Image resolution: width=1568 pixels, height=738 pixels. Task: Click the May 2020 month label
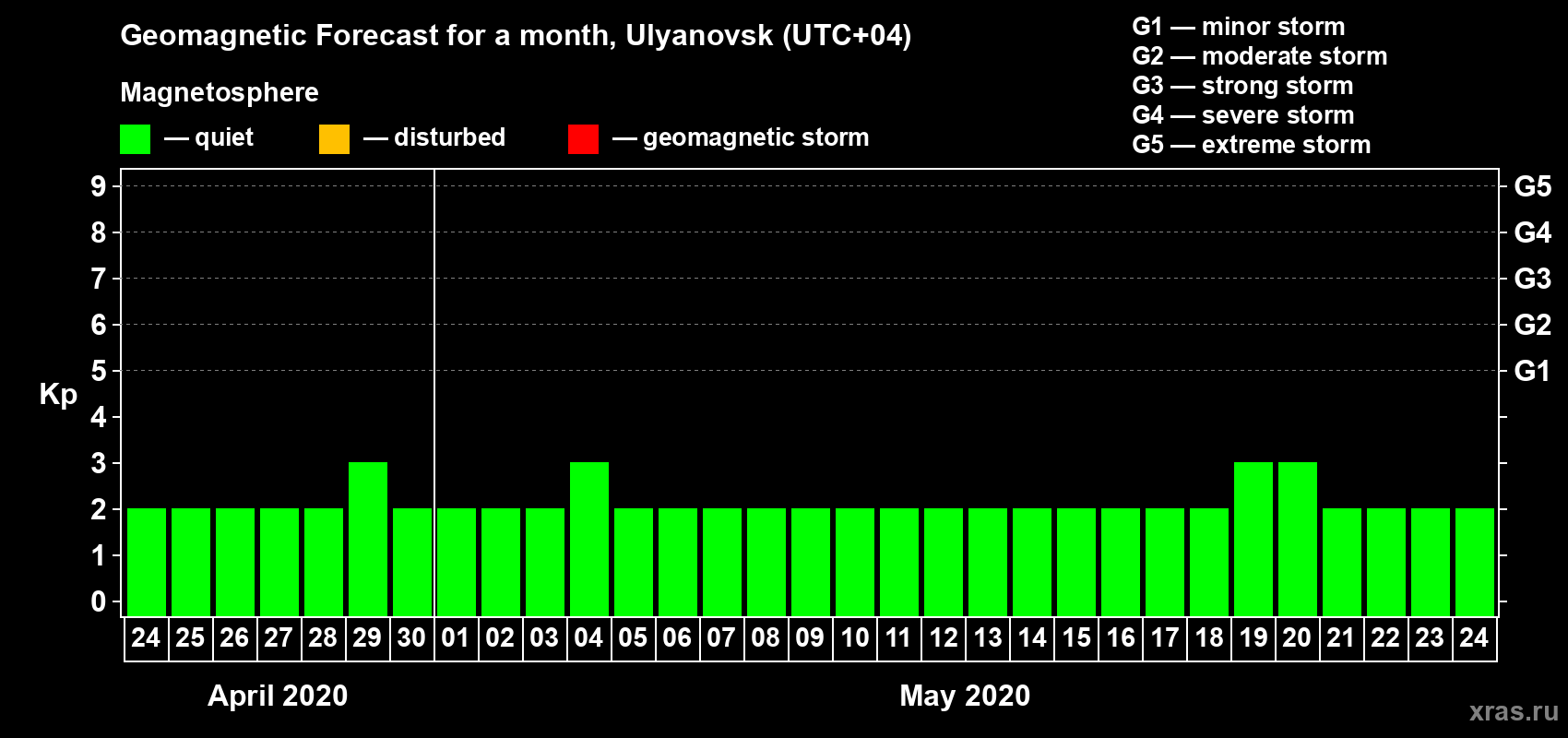point(965,696)
